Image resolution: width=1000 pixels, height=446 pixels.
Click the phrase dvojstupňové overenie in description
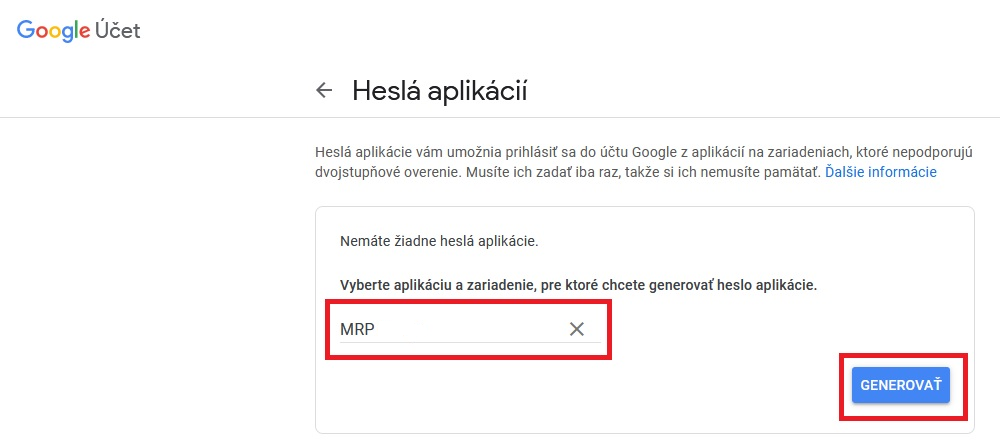[386, 172]
